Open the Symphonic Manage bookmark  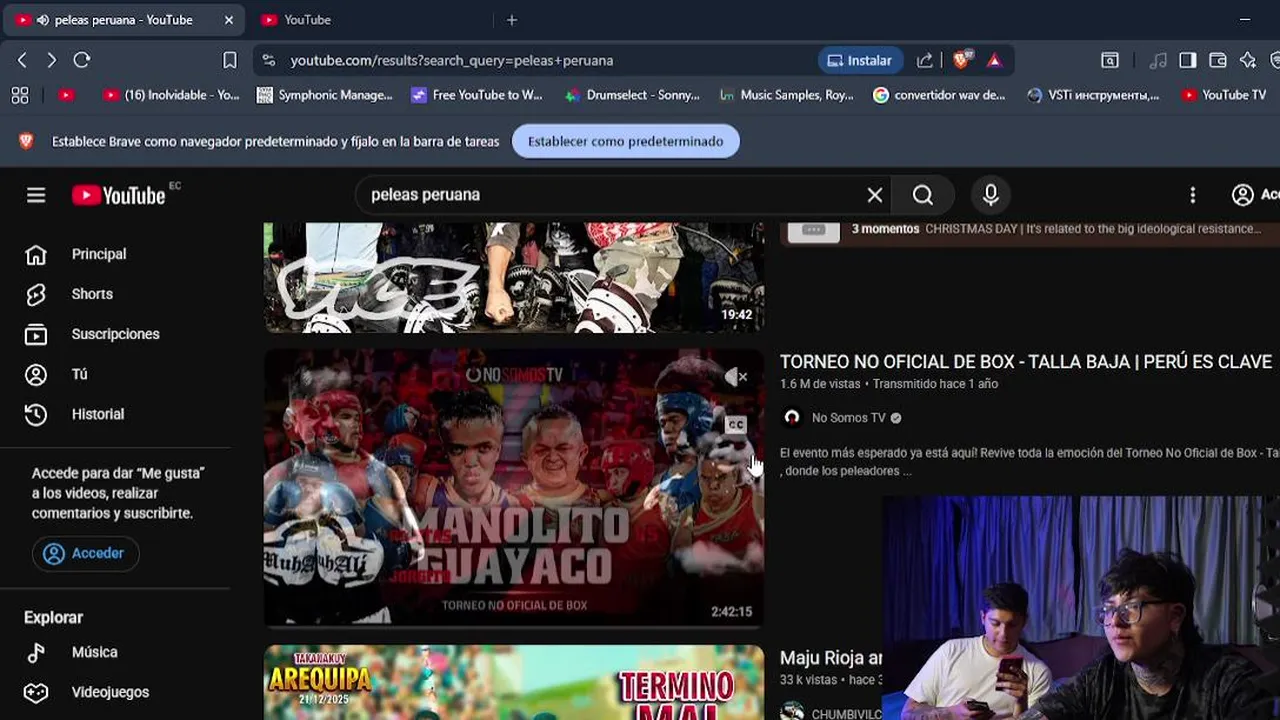pos(325,95)
